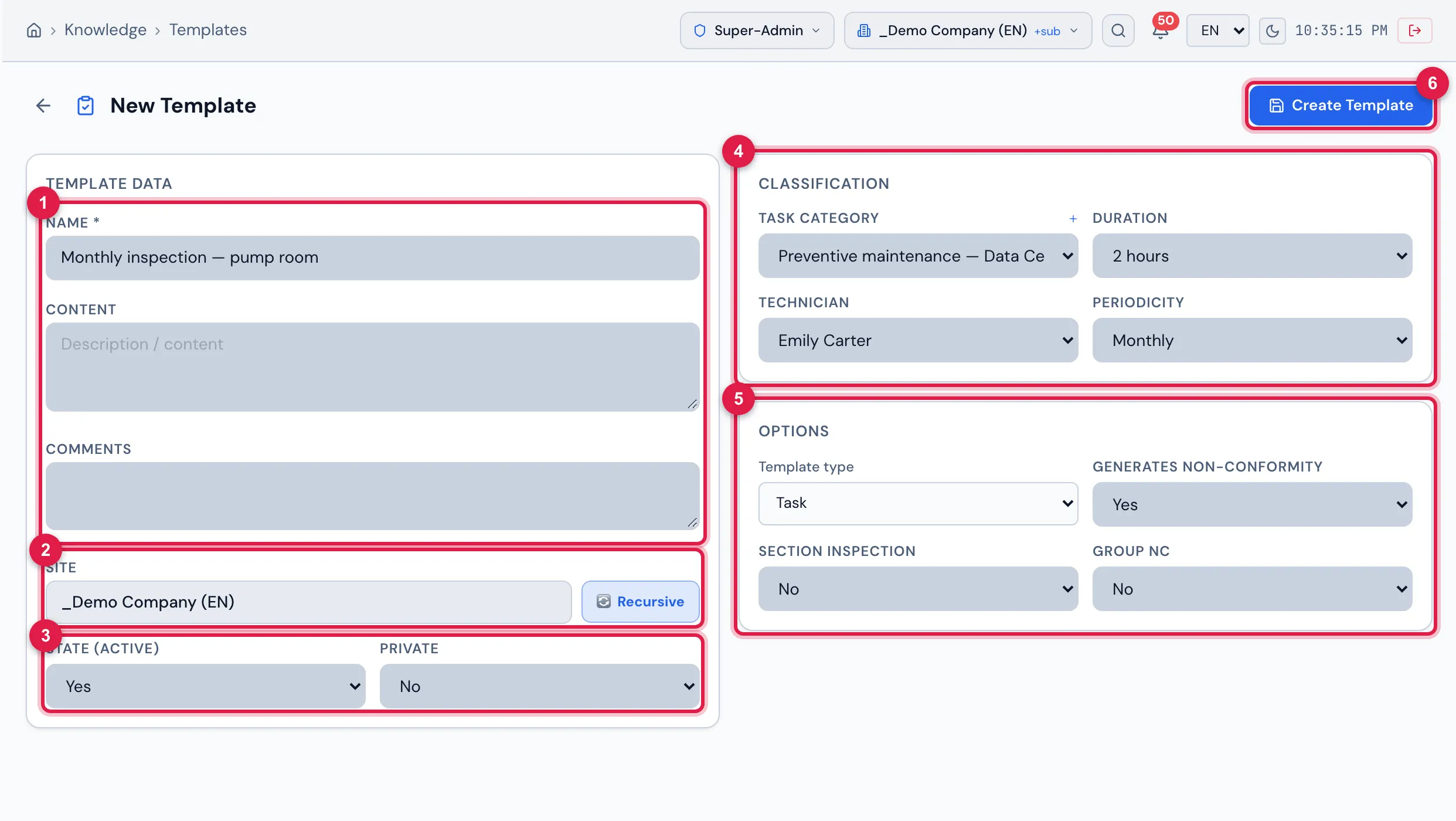Toggle dark mode moon icon
The image size is (1456, 821).
click(x=1272, y=30)
